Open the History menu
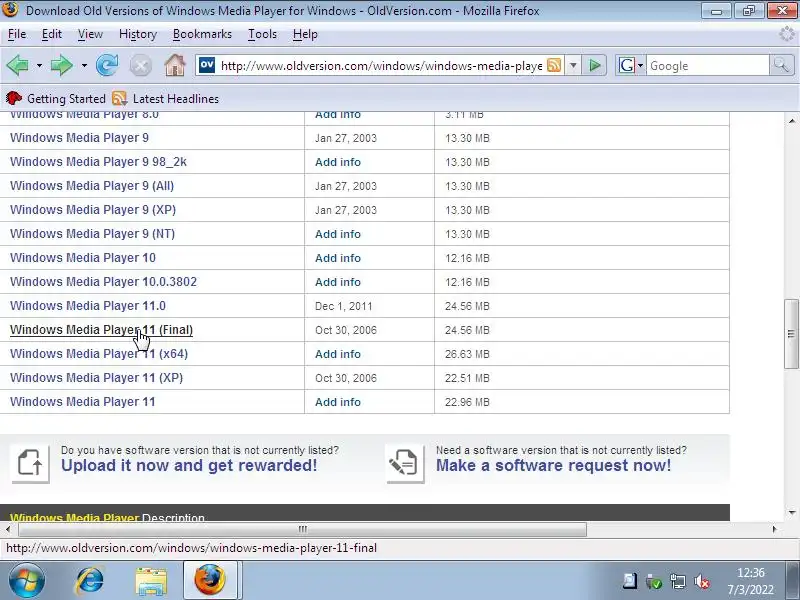The height and width of the screenshot is (600, 800). 138,34
